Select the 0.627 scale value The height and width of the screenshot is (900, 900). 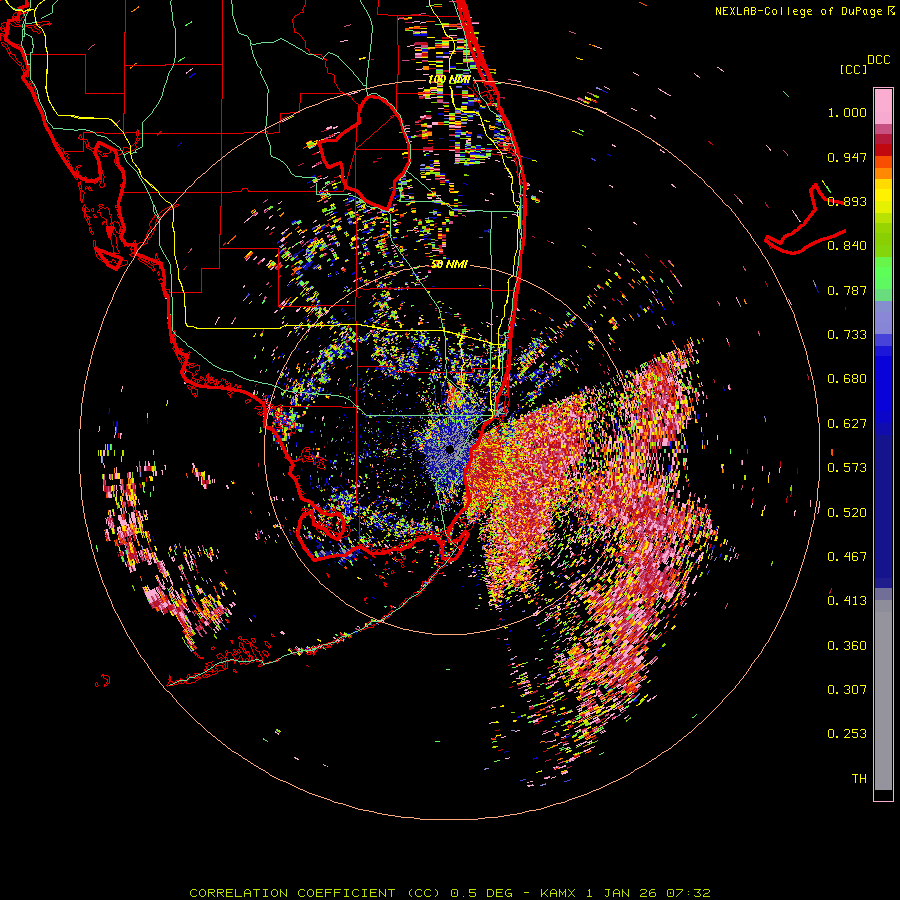(x=847, y=424)
